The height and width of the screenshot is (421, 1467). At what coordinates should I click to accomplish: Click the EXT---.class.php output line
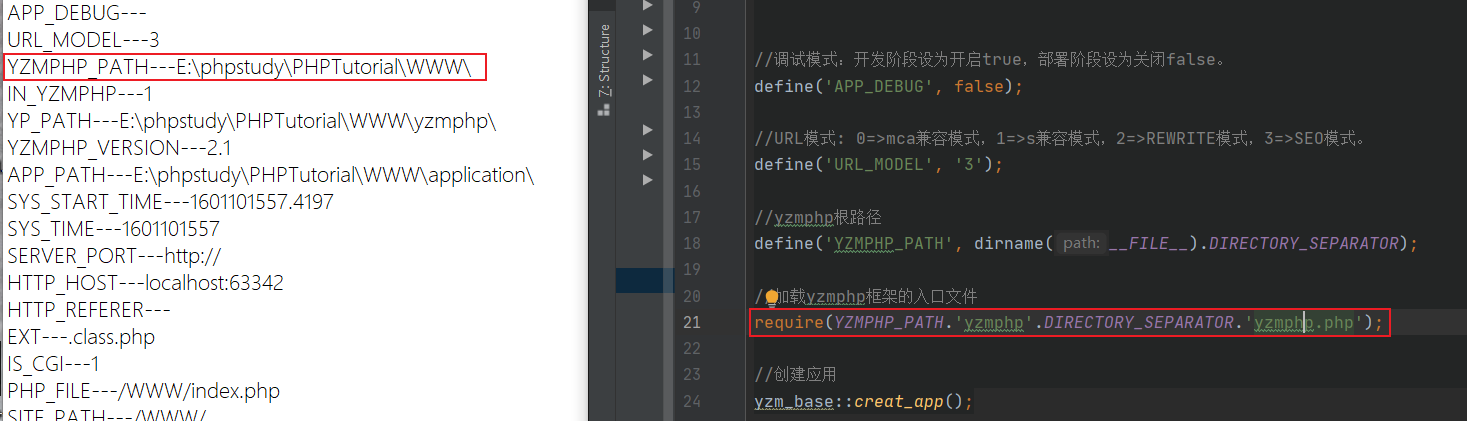point(81,337)
